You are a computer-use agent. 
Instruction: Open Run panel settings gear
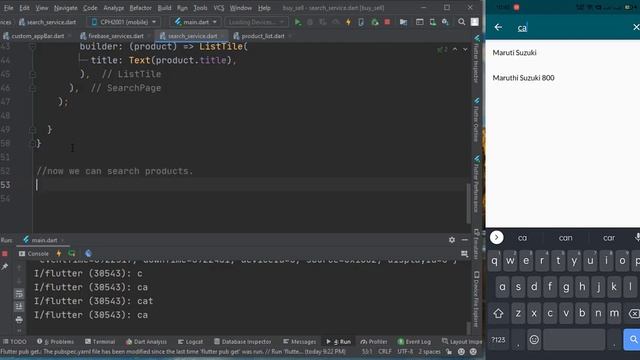tap(452, 240)
